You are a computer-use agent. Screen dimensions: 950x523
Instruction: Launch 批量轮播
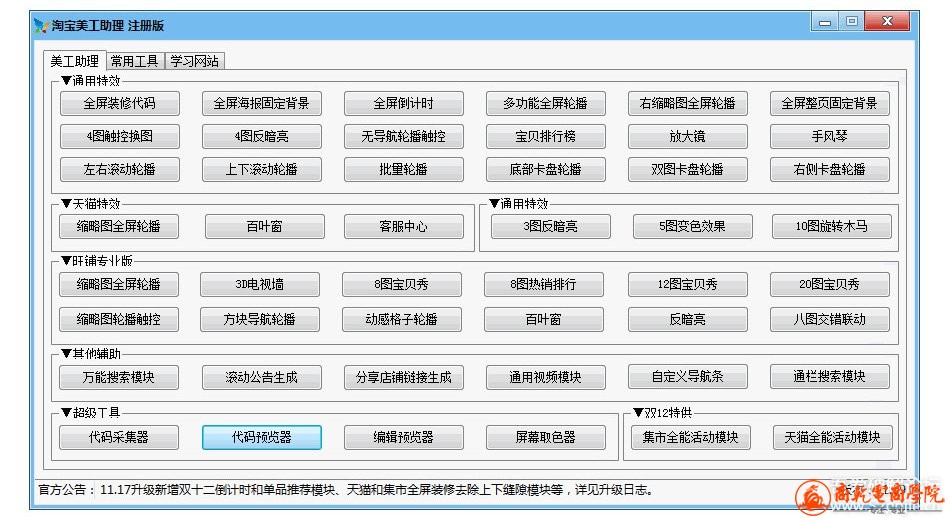click(x=404, y=170)
